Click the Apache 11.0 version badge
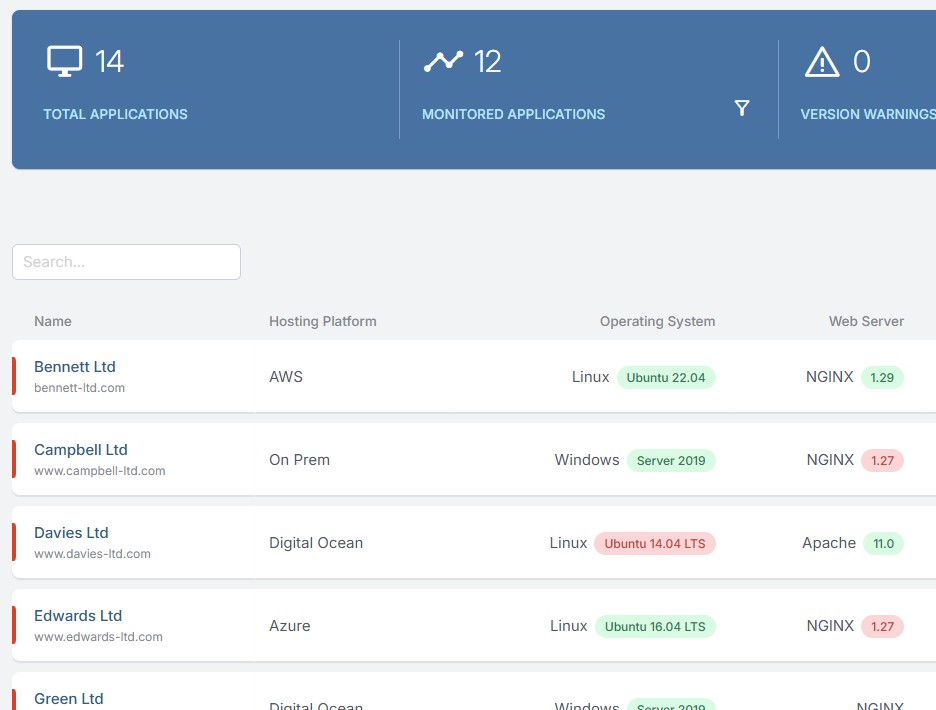The width and height of the screenshot is (936, 710). (x=882, y=543)
